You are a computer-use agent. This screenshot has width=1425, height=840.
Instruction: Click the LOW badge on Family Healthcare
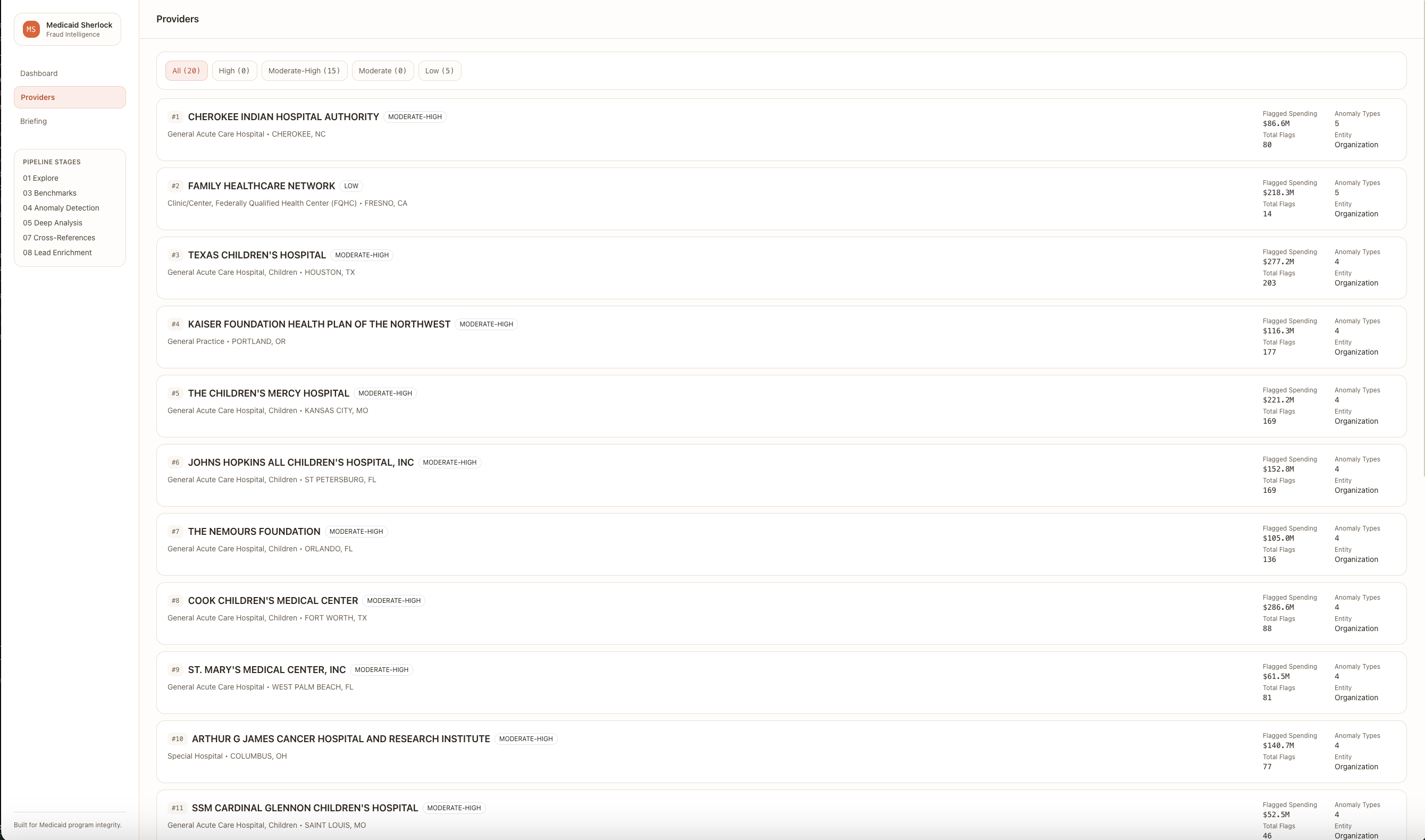(351, 186)
